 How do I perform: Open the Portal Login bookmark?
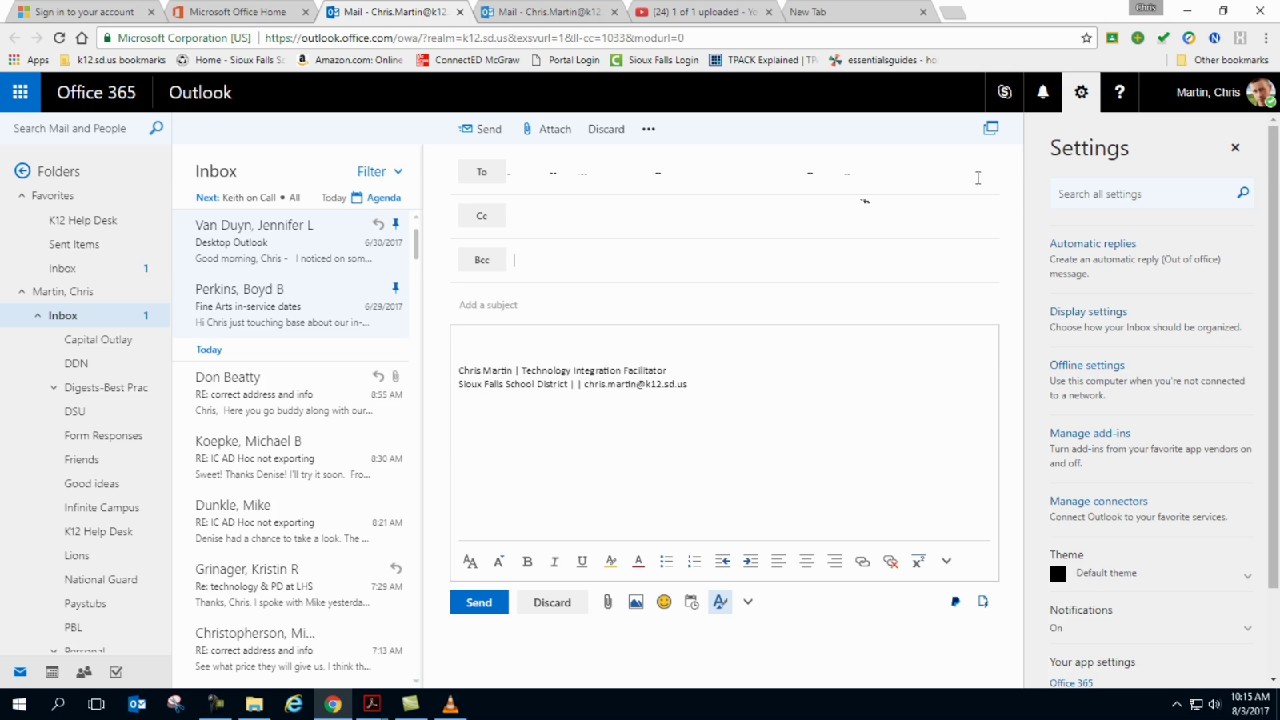566,60
